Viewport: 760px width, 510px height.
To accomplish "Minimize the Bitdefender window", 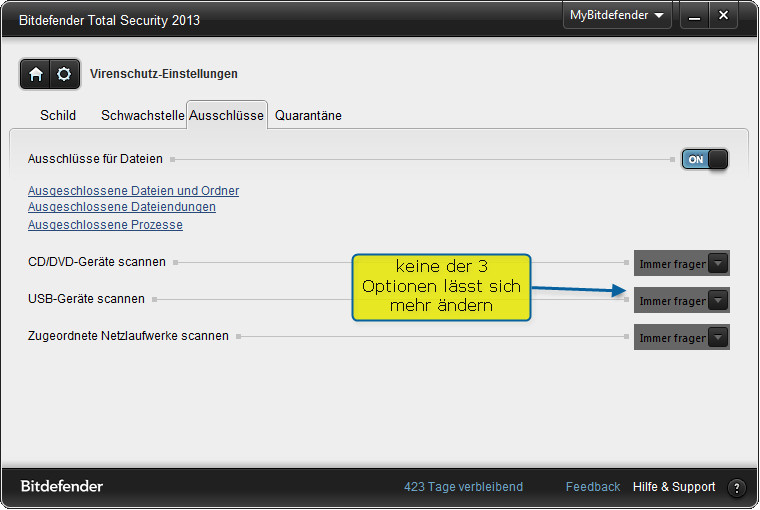I will pyautogui.click(x=695, y=16).
